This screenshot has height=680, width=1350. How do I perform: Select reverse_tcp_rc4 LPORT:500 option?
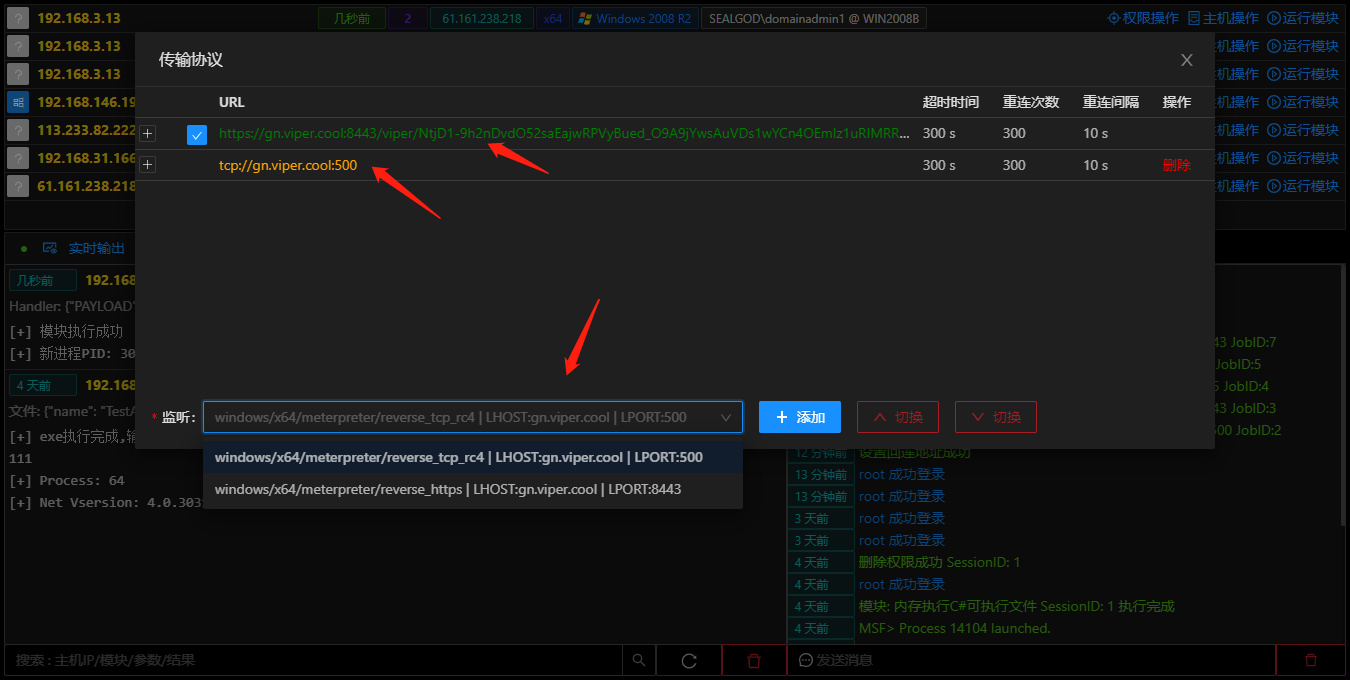pos(473,457)
